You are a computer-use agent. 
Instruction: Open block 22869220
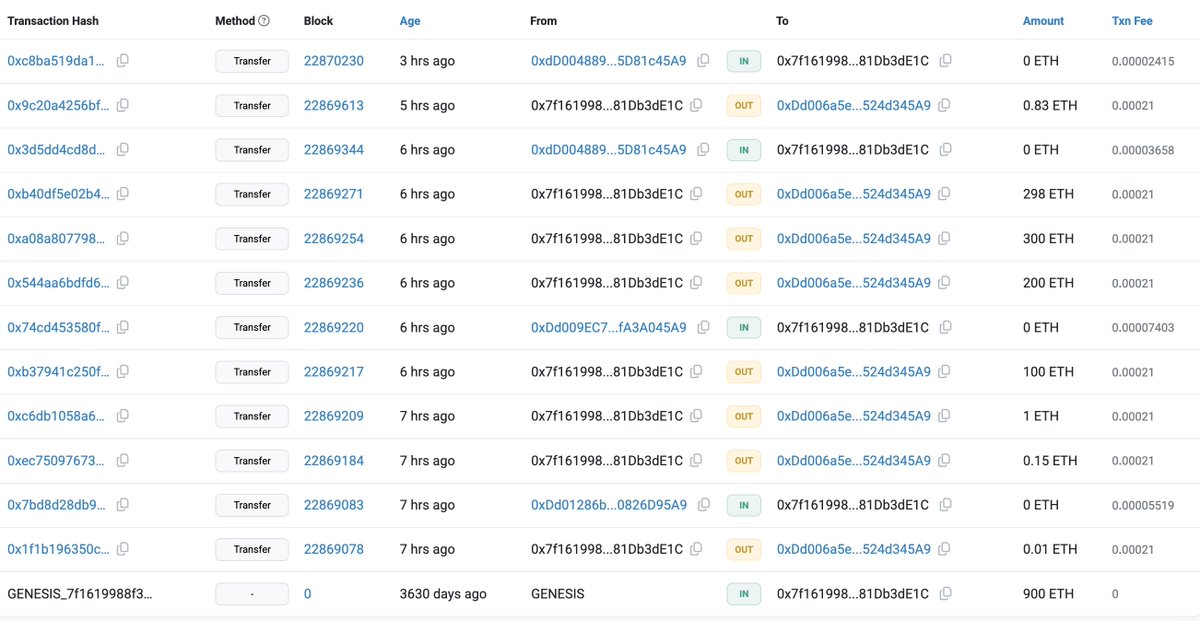[x=334, y=327]
